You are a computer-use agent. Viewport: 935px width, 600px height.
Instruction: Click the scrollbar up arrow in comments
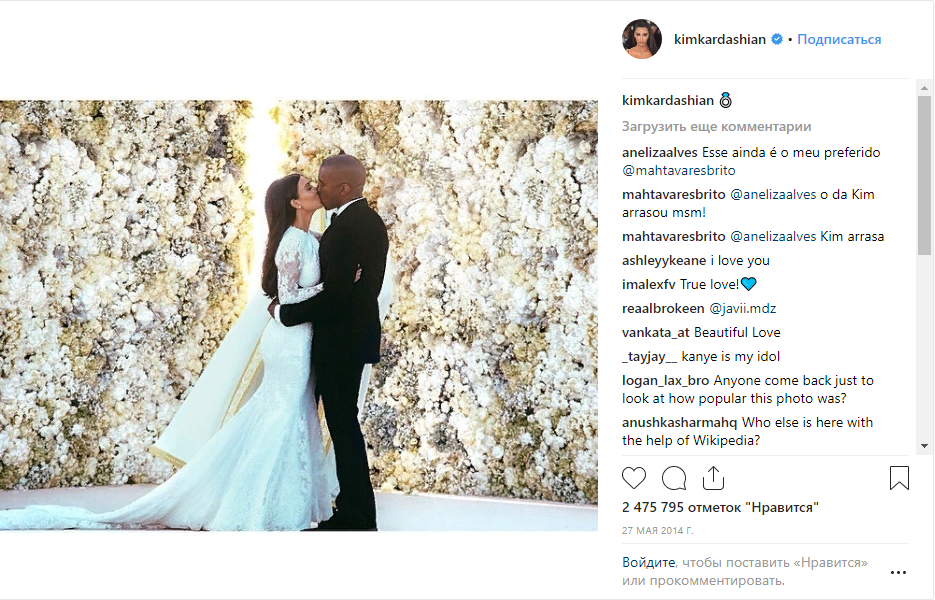point(924,88)
